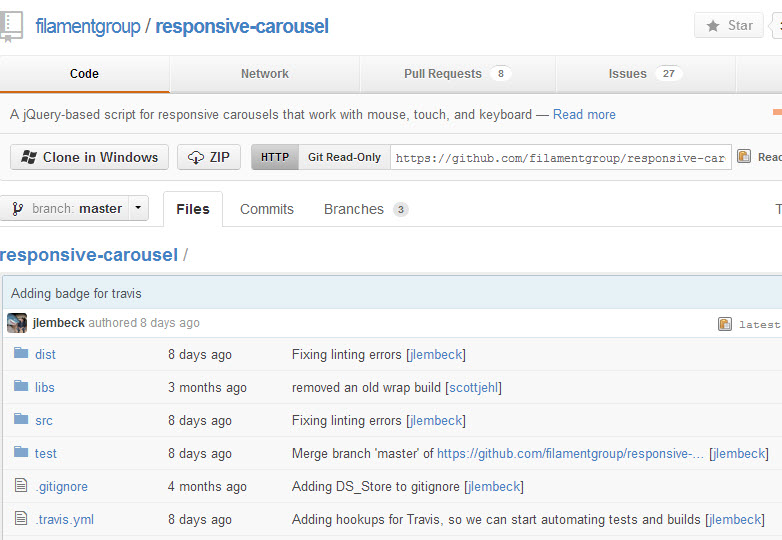This screenshot has height=540, width=782.
Task: Click jlembeck's avatar thumbnail
Action: [17, 323]
